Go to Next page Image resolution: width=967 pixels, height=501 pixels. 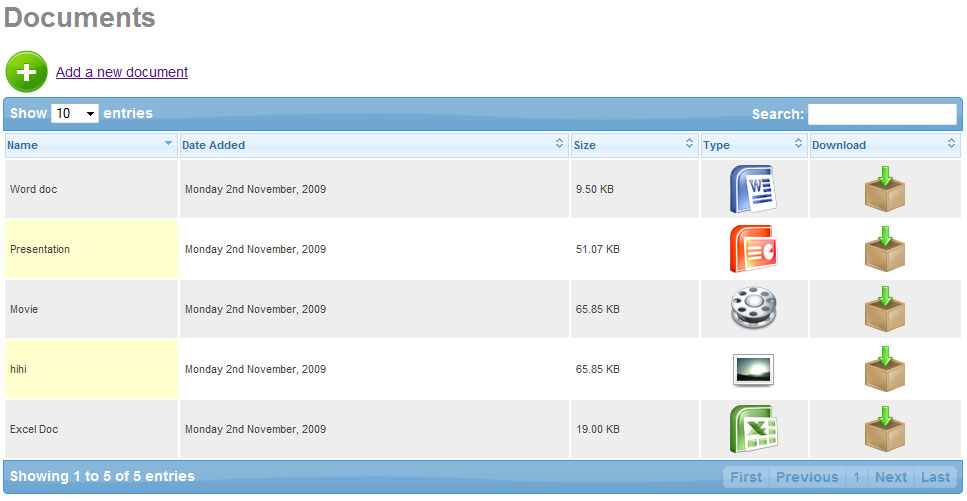click(x=891, y=477)
